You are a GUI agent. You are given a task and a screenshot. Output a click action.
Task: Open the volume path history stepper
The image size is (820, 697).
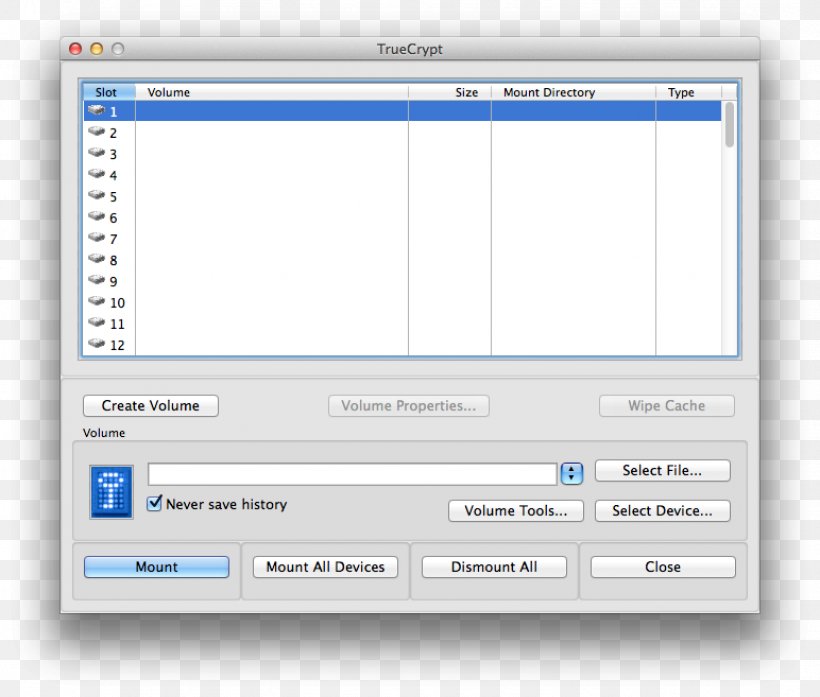(572, 473)
